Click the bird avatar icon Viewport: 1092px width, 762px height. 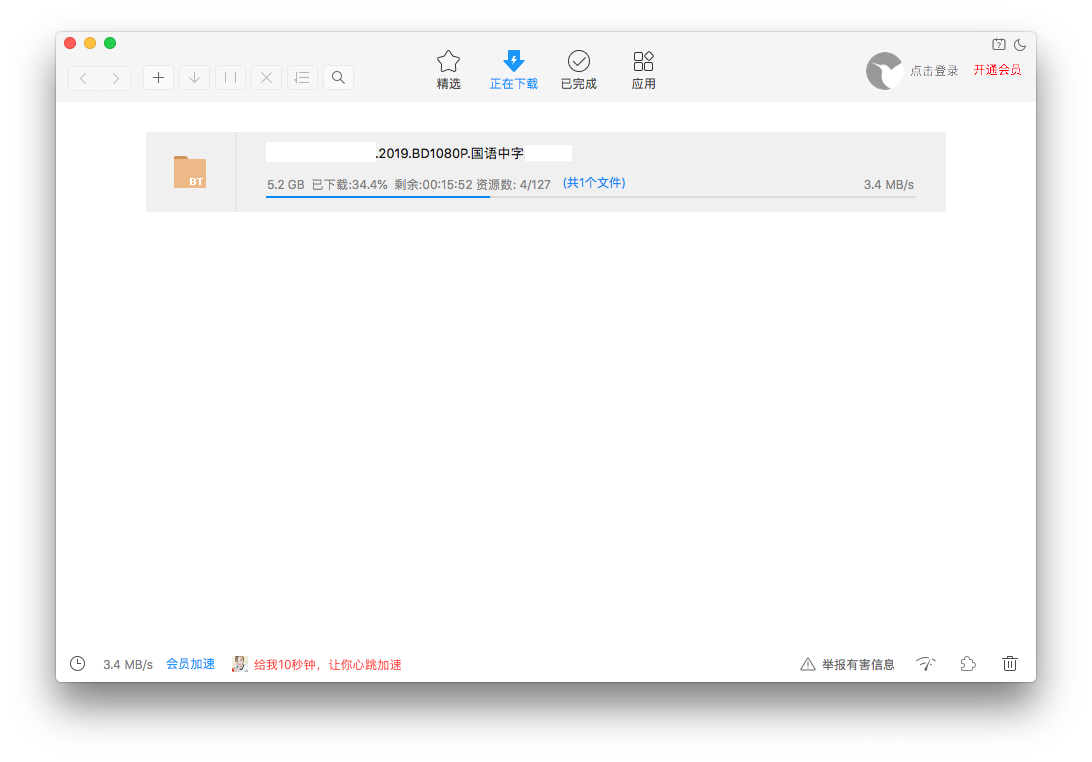884,70
